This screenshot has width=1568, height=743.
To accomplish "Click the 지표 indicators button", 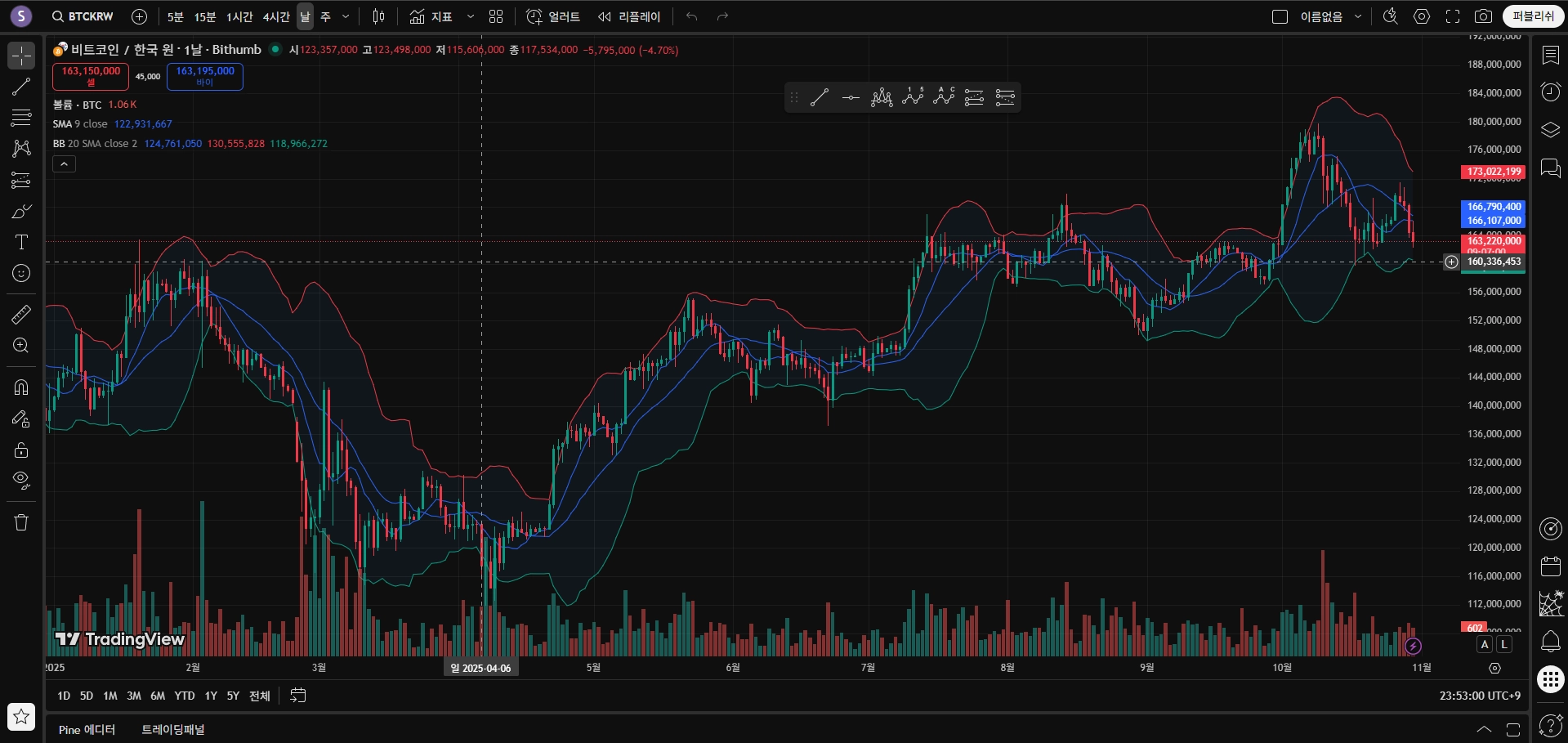I will point(431,16).
